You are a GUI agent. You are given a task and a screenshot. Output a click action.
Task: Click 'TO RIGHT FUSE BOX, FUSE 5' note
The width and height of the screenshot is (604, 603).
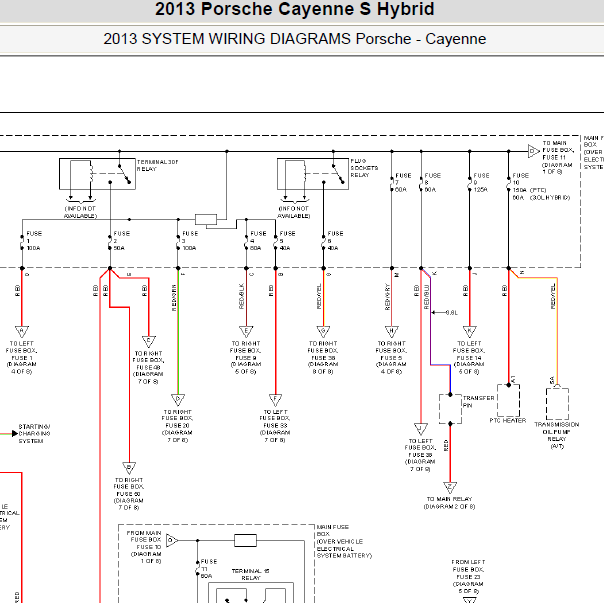[391, 357]
